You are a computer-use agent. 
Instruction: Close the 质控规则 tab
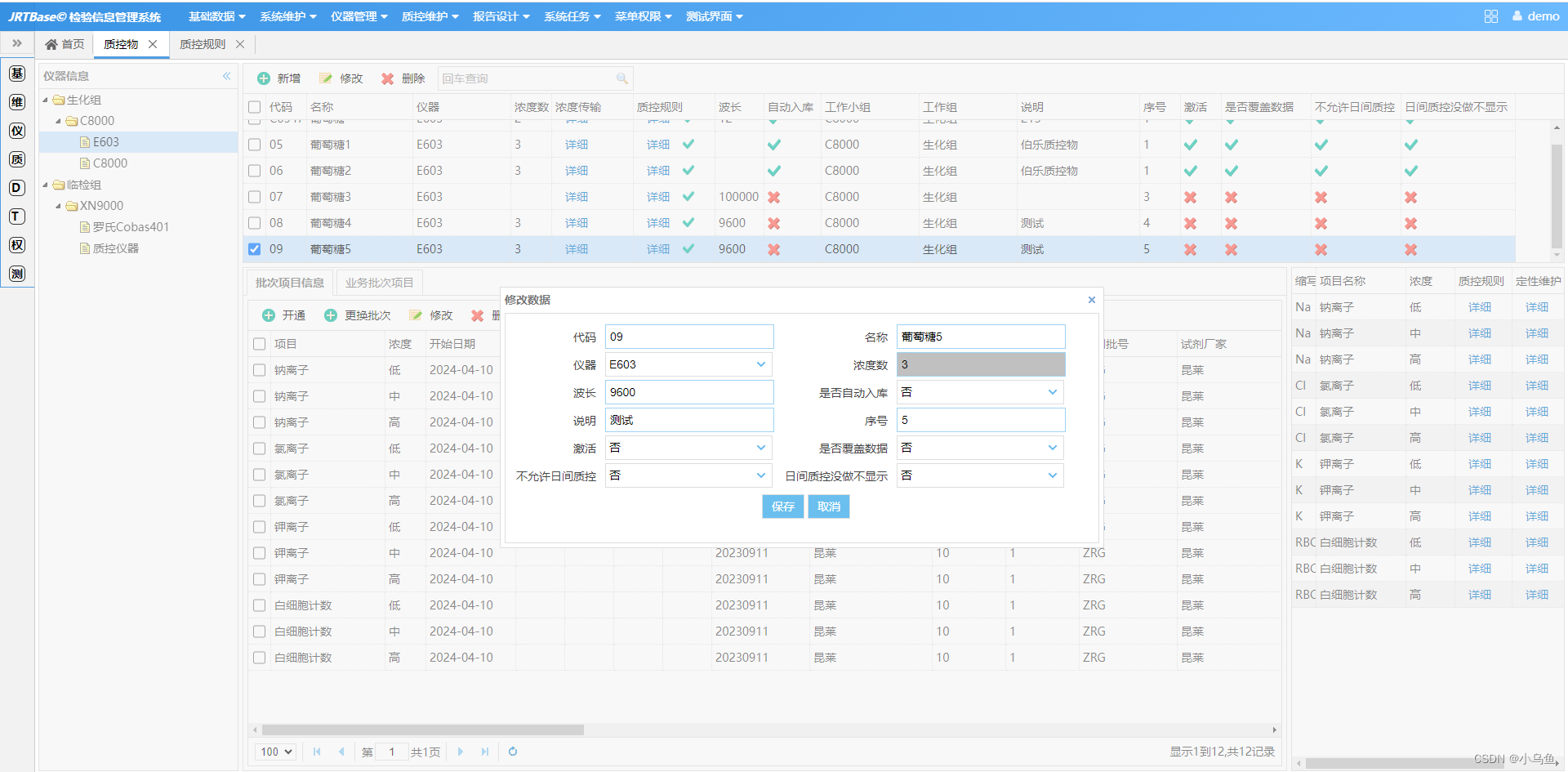[x=240, y=44]
